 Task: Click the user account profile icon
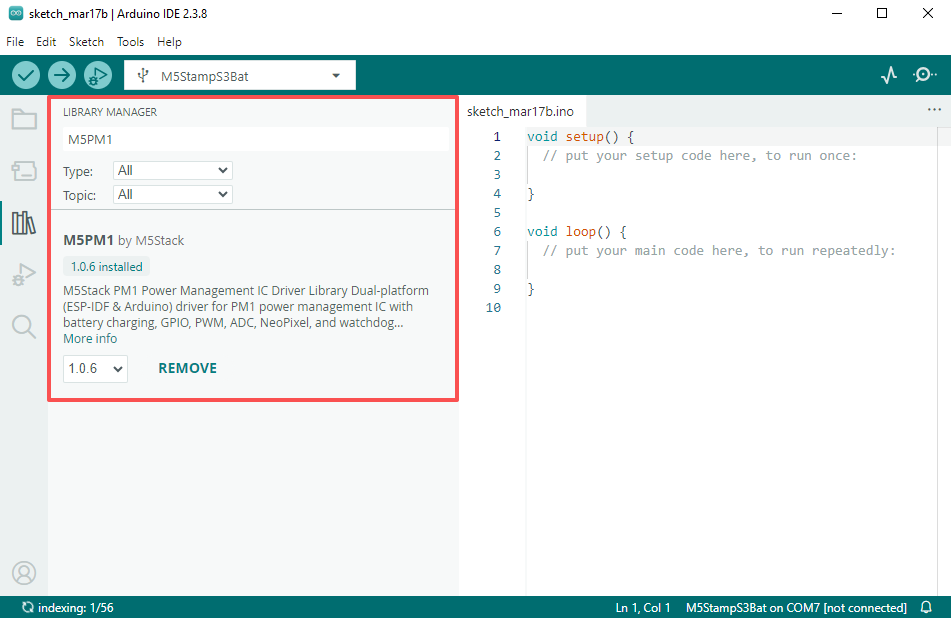pos(24,573)
